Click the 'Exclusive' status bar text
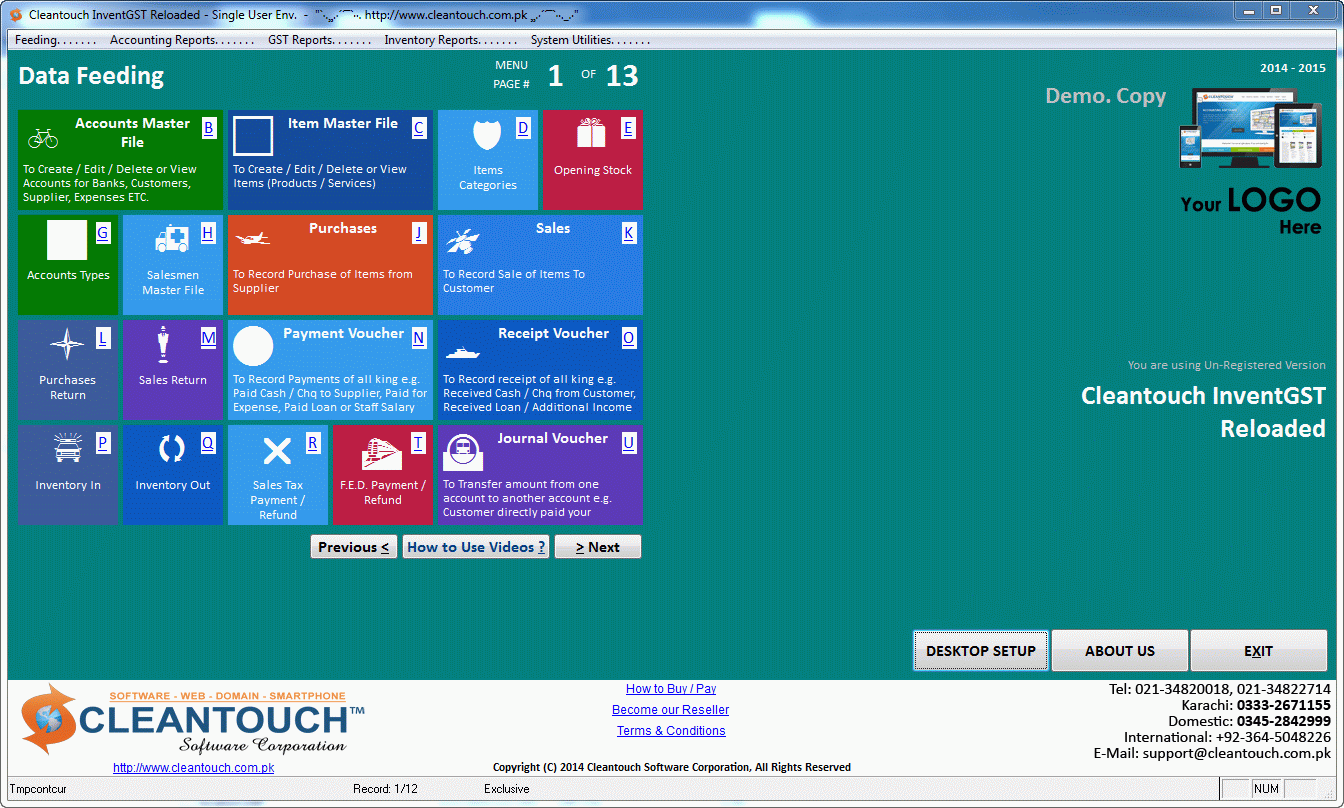Viewport: 1344px width, 808px height. pyautogui.click(x=506, y=789)
